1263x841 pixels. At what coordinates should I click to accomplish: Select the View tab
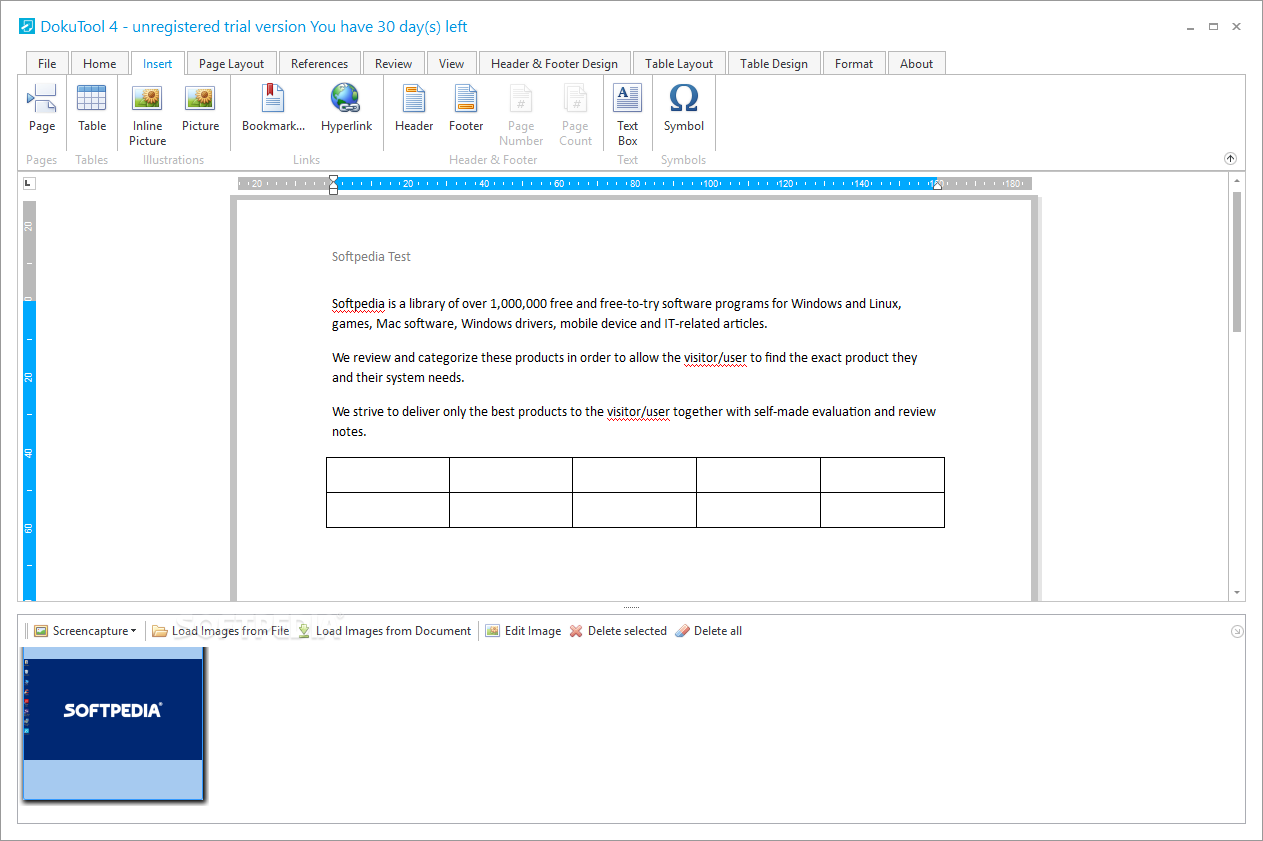point(452,63)
